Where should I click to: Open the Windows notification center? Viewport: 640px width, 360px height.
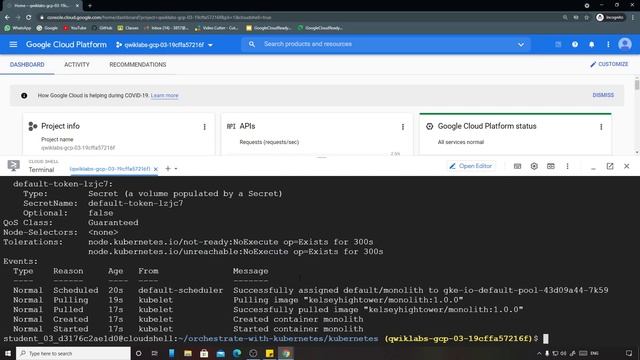click(x=629, y=353)
